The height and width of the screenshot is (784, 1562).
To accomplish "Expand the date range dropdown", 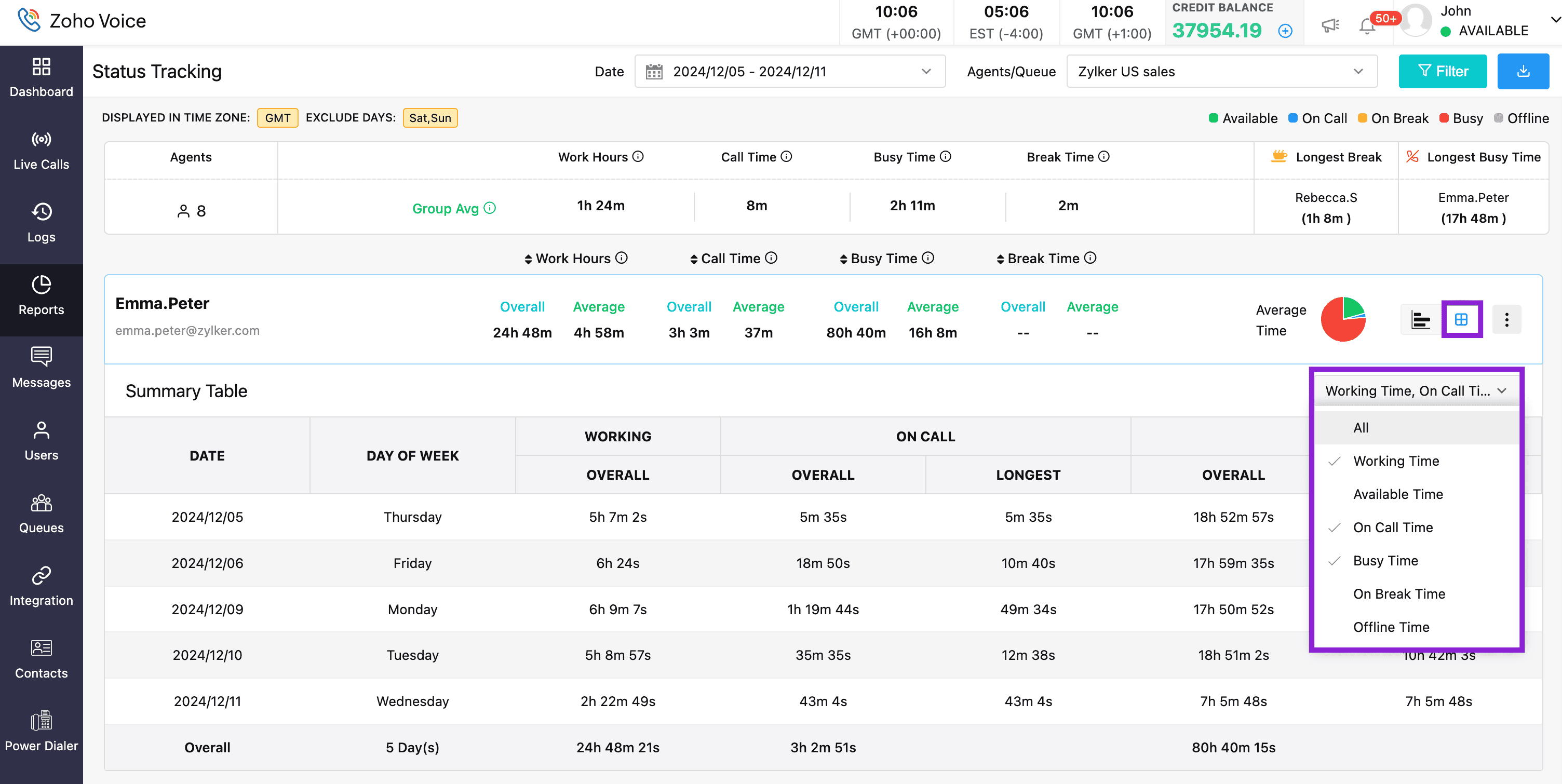I will 789,72.
